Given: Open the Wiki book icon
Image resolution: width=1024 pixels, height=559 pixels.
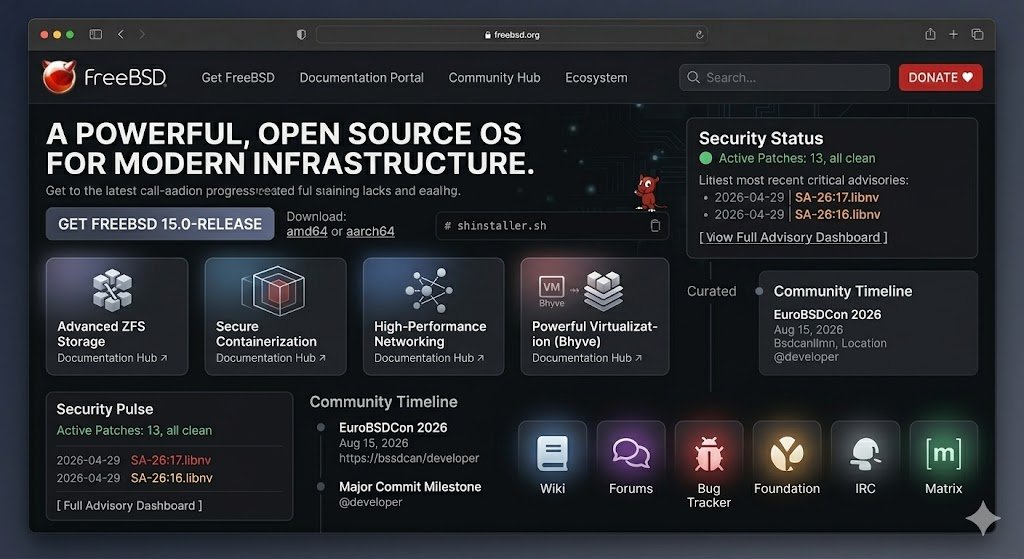Looking at the screenshot, I should [552, 453].
